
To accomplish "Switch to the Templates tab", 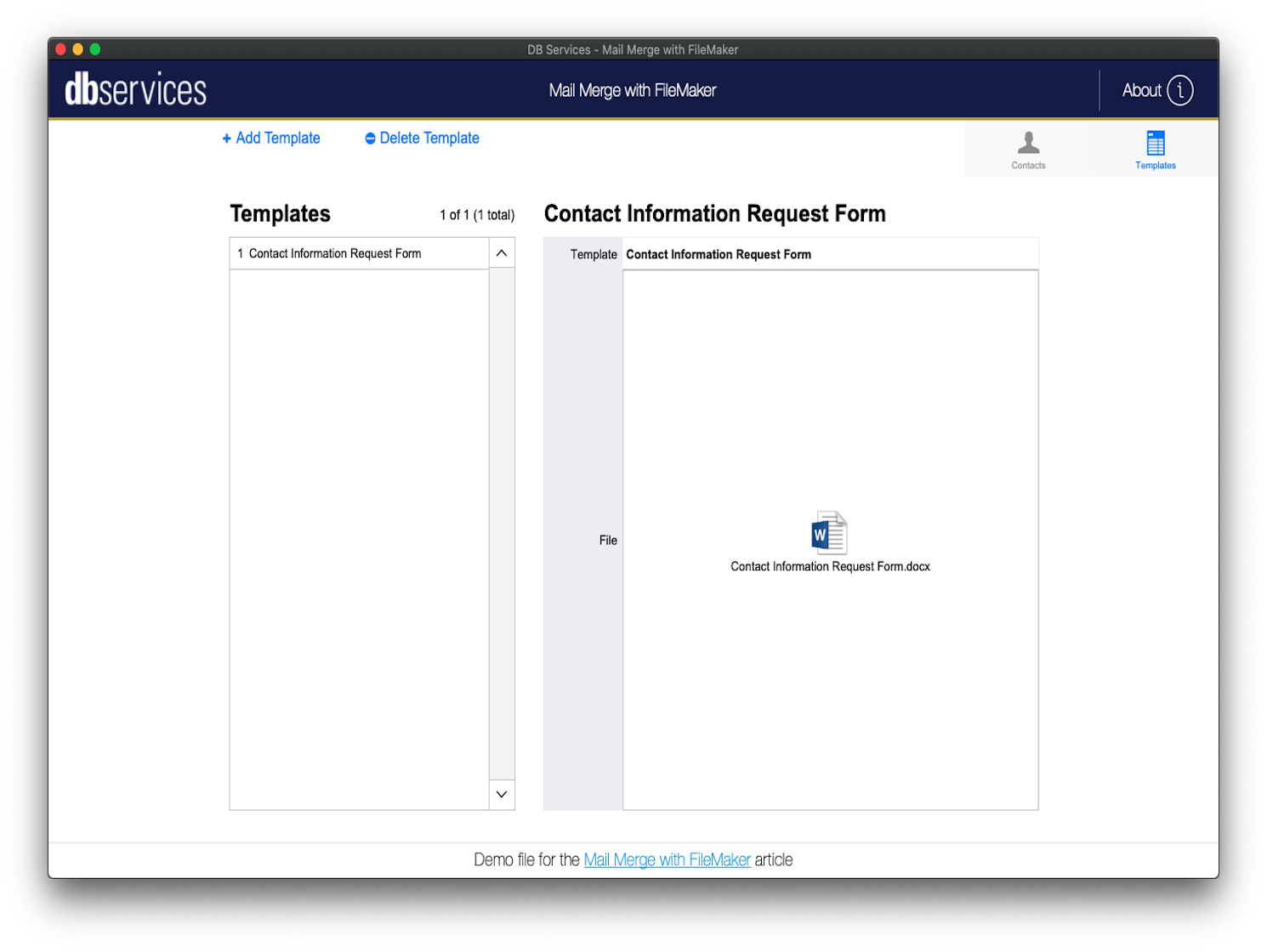I will 1155,150.
